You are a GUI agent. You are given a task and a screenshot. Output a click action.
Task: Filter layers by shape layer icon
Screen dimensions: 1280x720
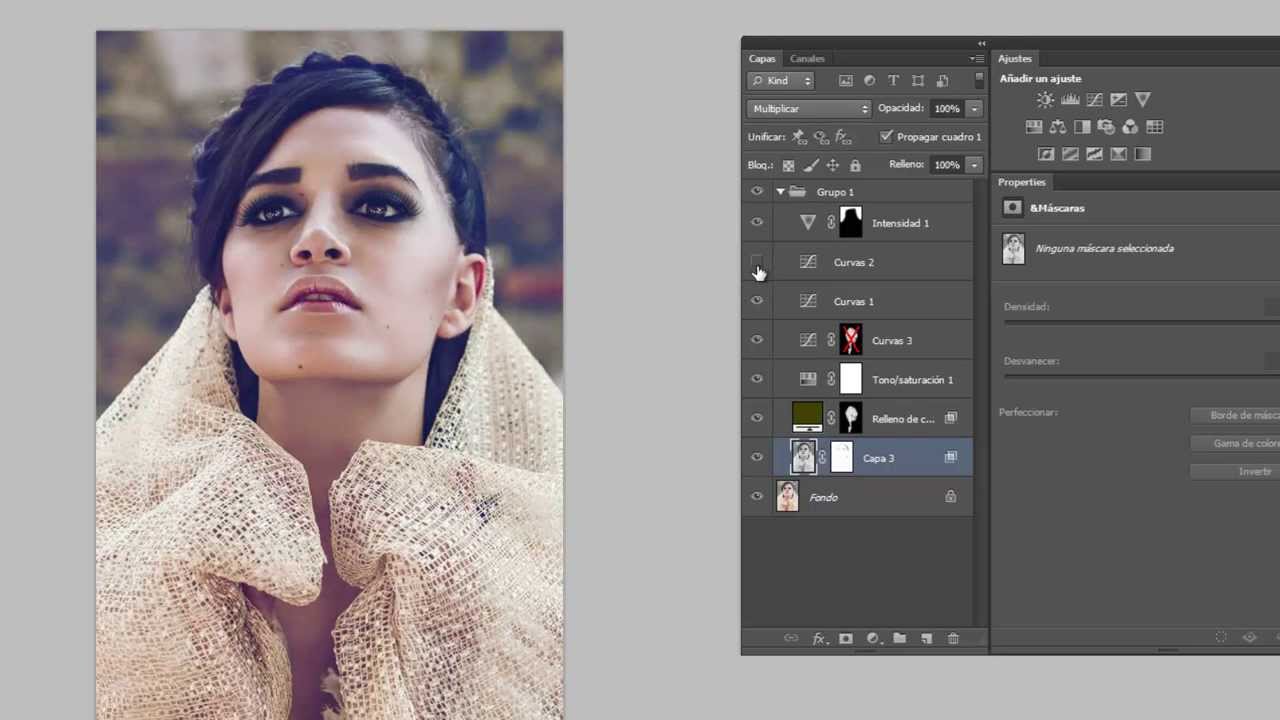(918, 81)
